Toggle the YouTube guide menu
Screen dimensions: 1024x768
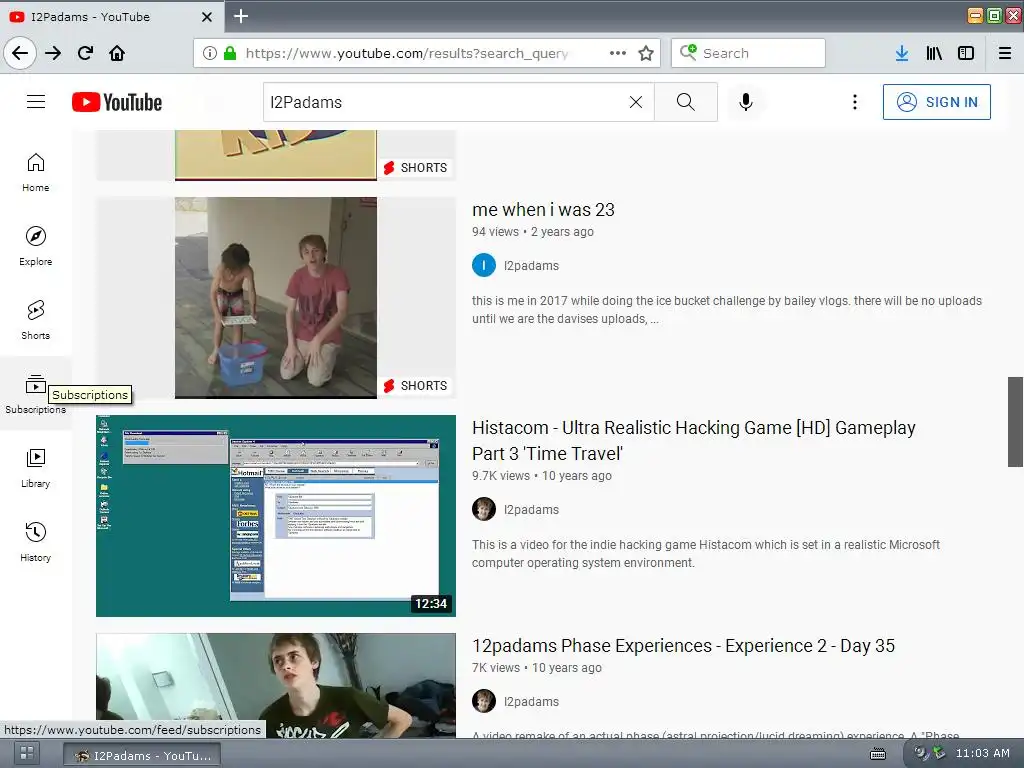[x=36, y=102]
